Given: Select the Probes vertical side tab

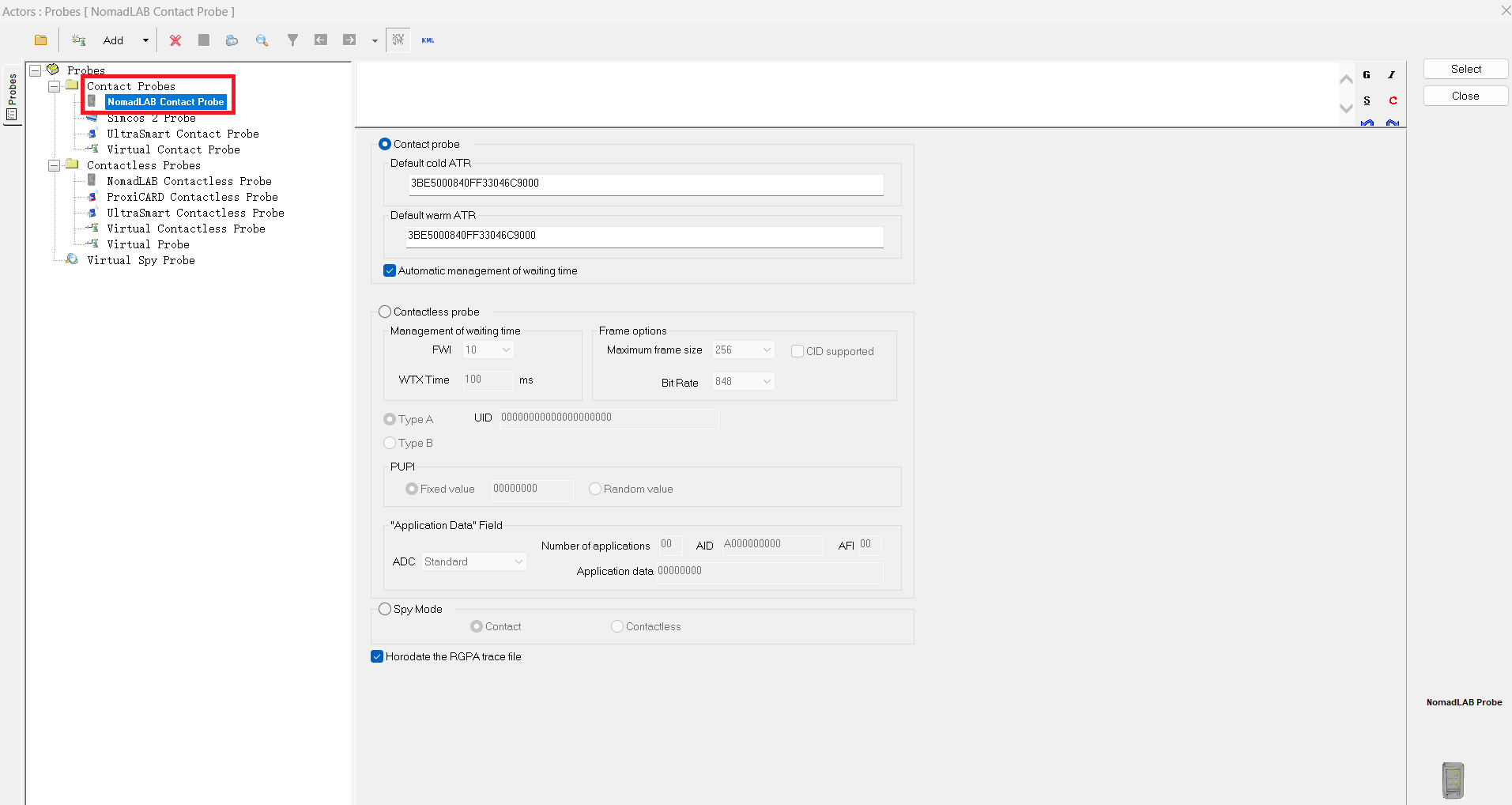Looking at the screenshot, I should (12, 96).
